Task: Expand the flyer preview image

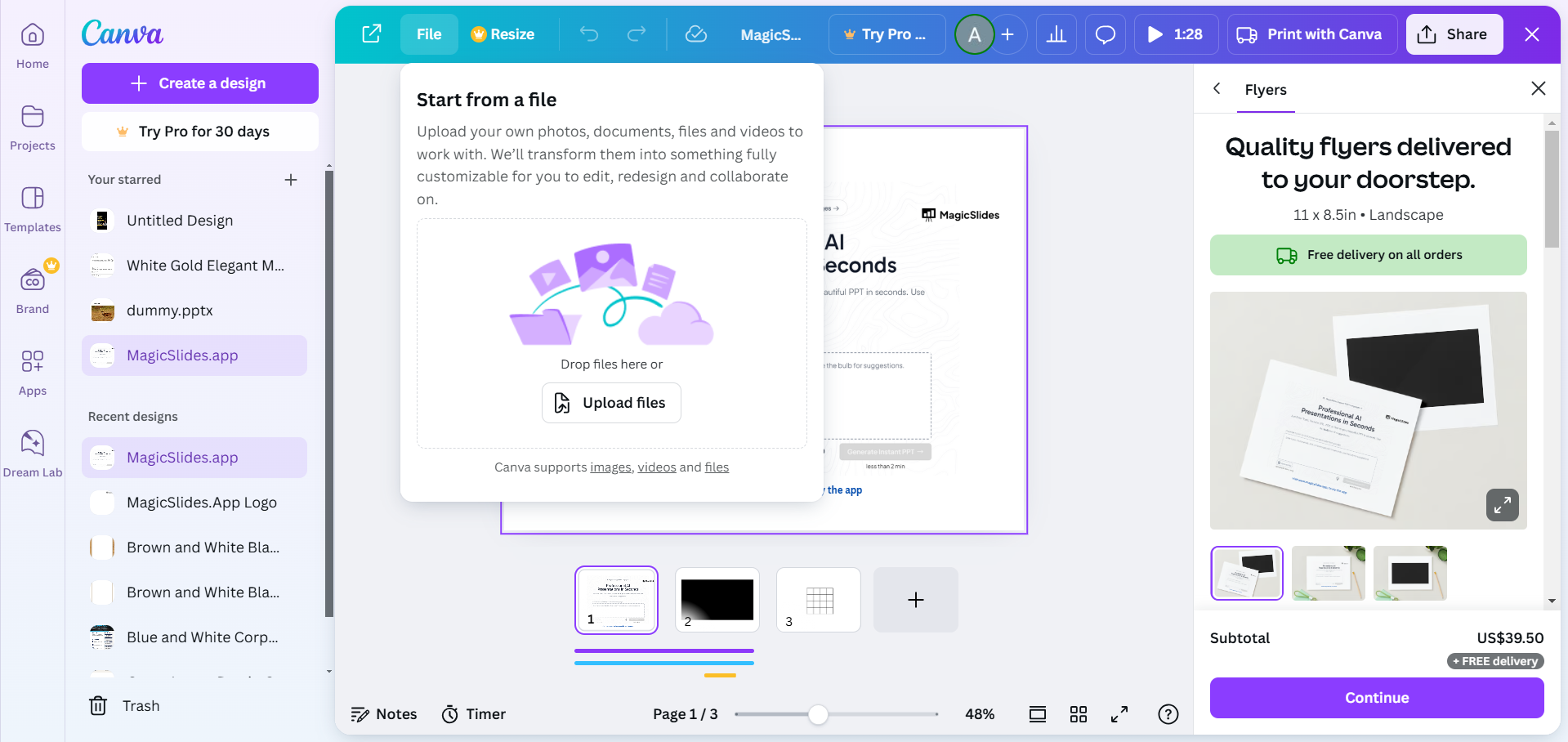Action: coord(1503,505)
